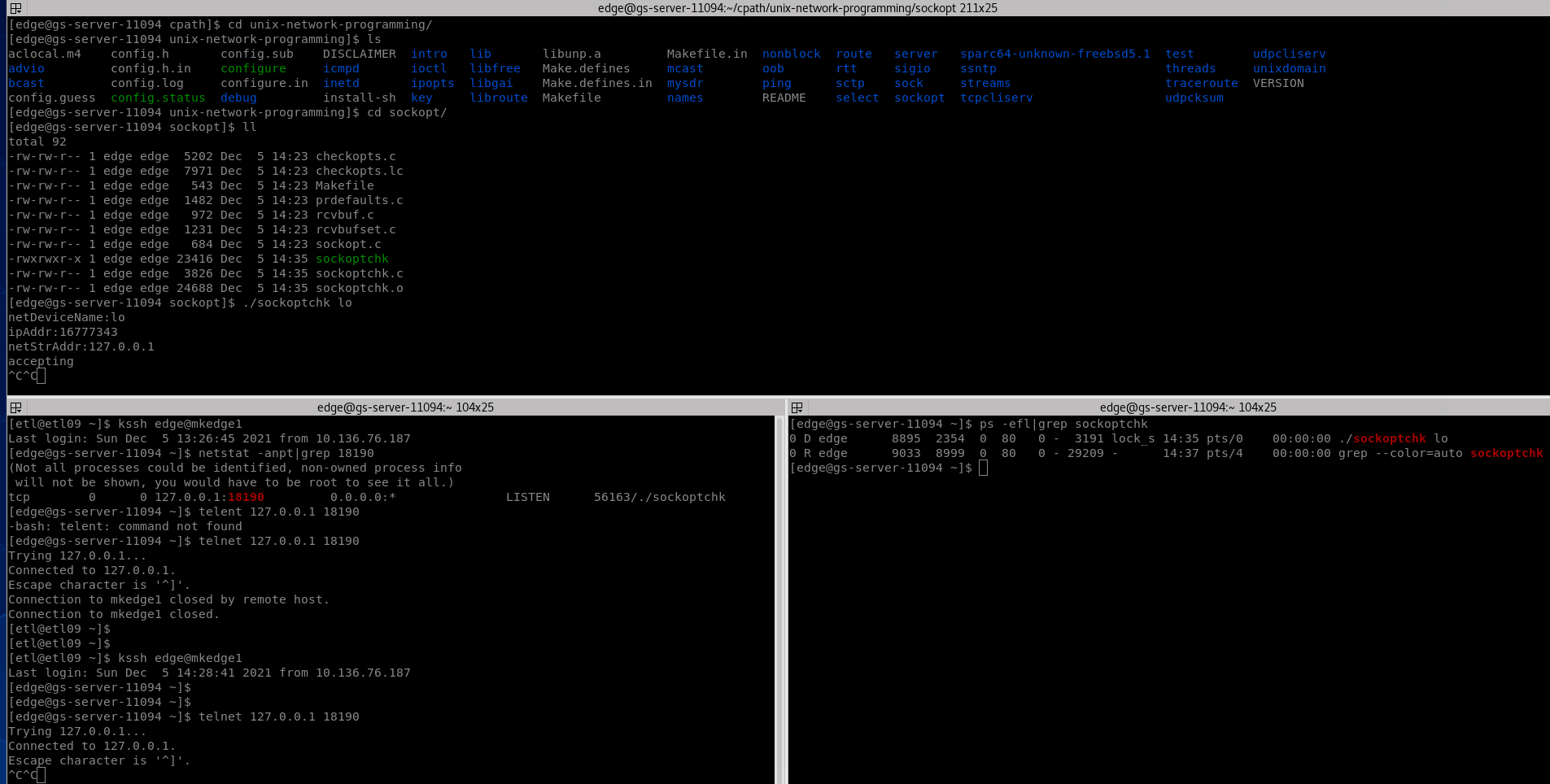Click the 'unixdomain' directory name
This screenshot has height=784, width=1550.
1290,68
